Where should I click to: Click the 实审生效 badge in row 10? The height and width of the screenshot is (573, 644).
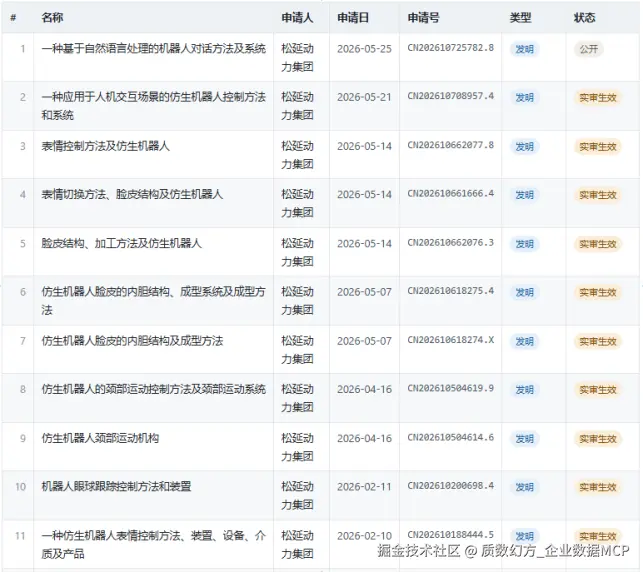(598, 487)
